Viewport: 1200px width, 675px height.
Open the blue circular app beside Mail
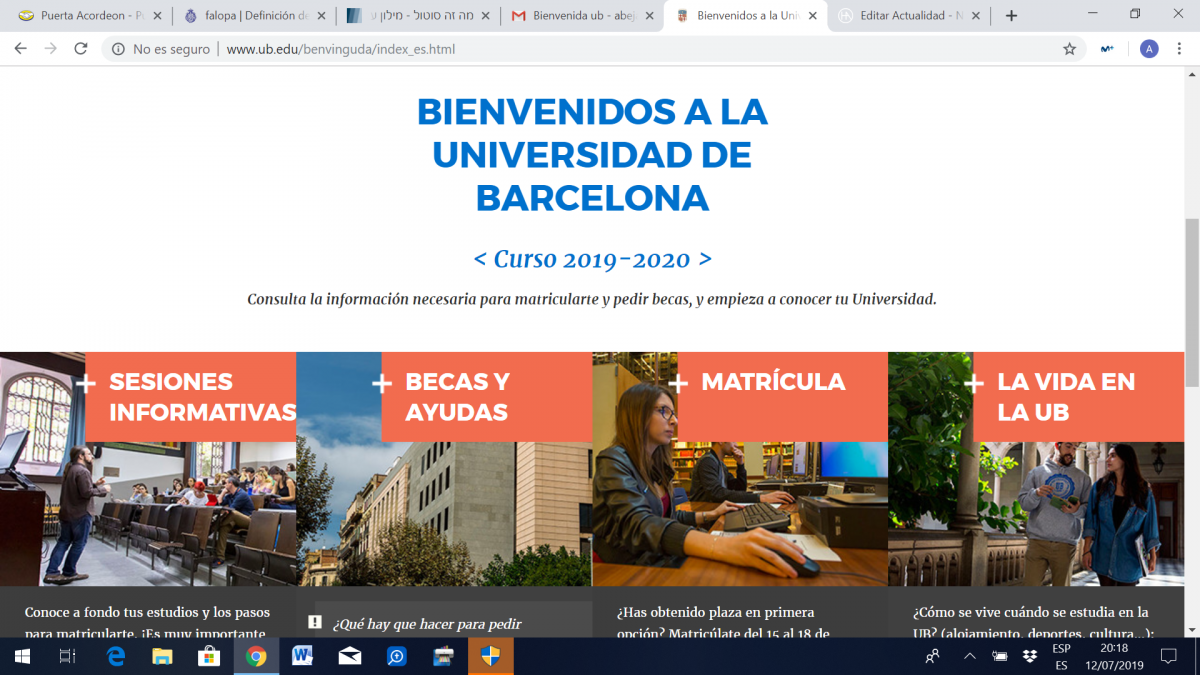coord(397,656)
